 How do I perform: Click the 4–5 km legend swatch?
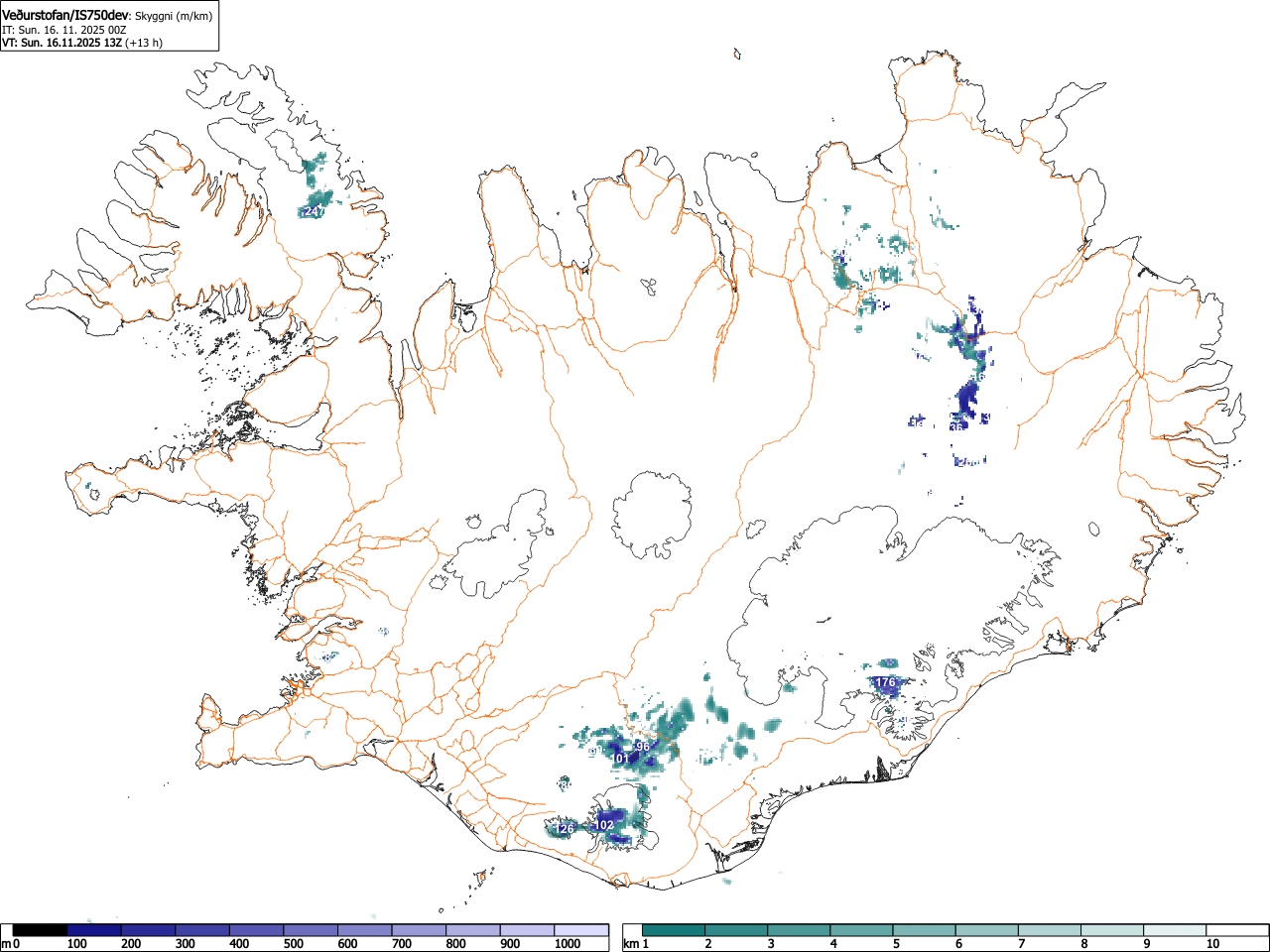pos(861,930)
